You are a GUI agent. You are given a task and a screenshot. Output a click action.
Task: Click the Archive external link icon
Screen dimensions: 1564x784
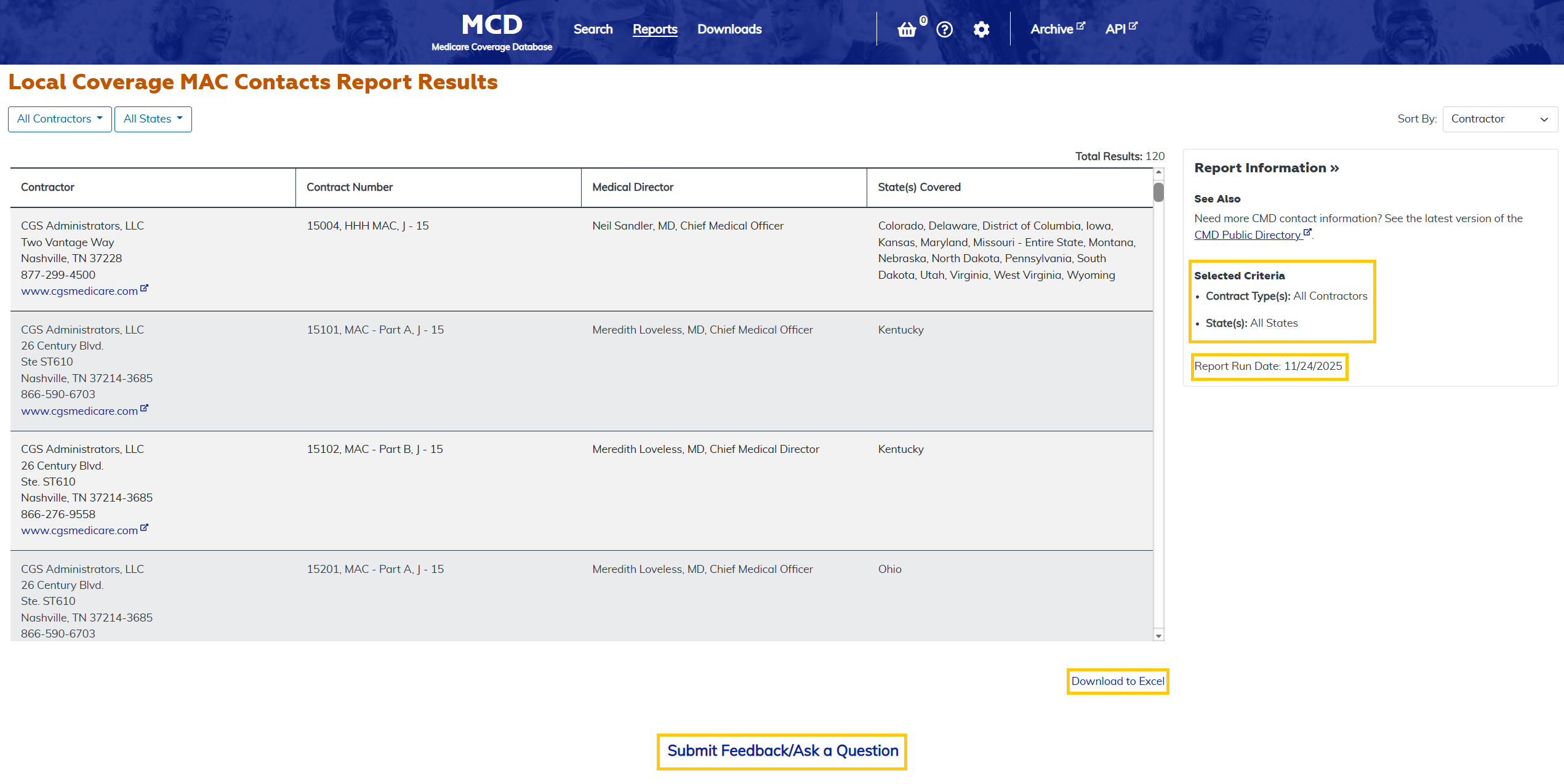point(1080,26)
